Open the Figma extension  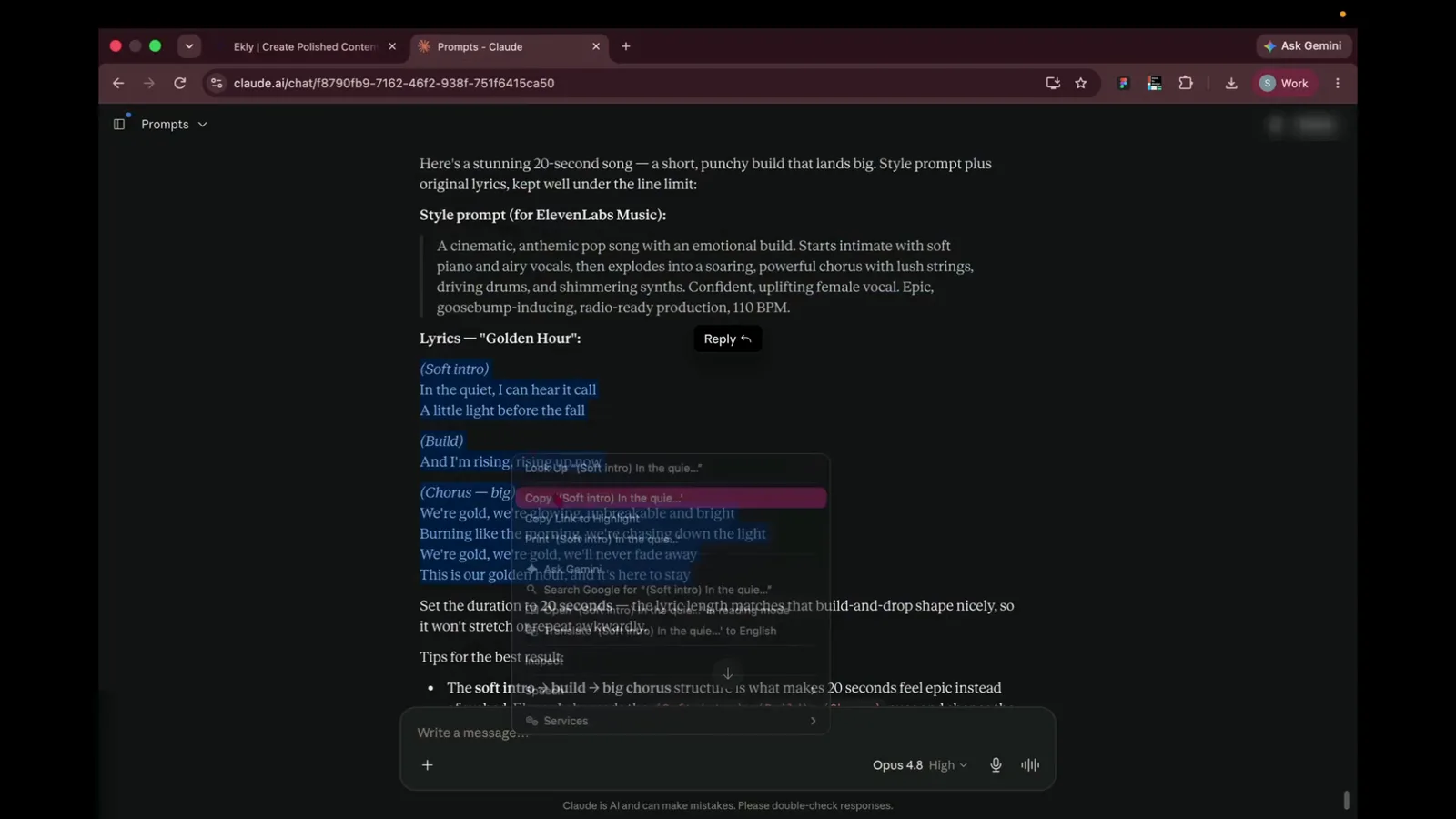(1124, 83)
